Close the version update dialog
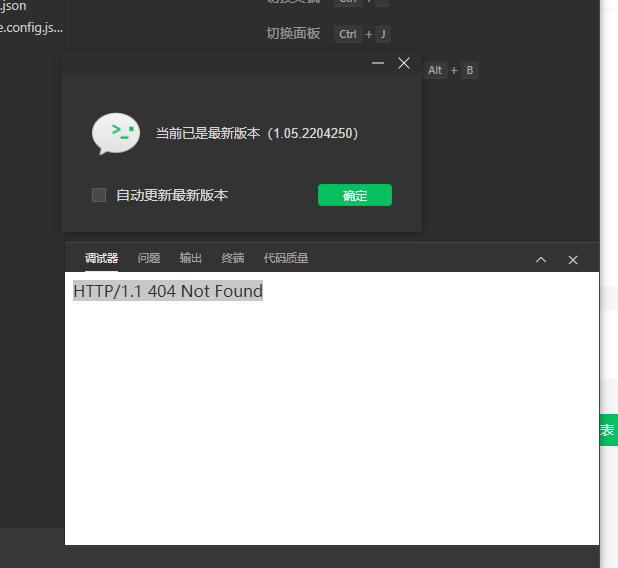This screenshot has width=618, height=568. pyautogui.click(x=404, y=63)
